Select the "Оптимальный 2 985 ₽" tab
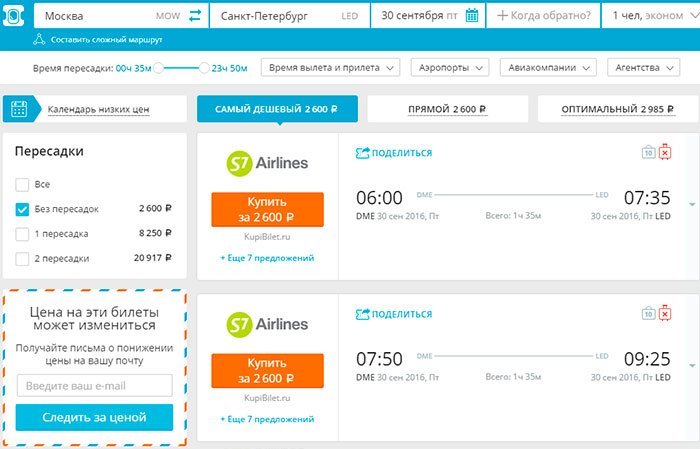 coord(618,109)
